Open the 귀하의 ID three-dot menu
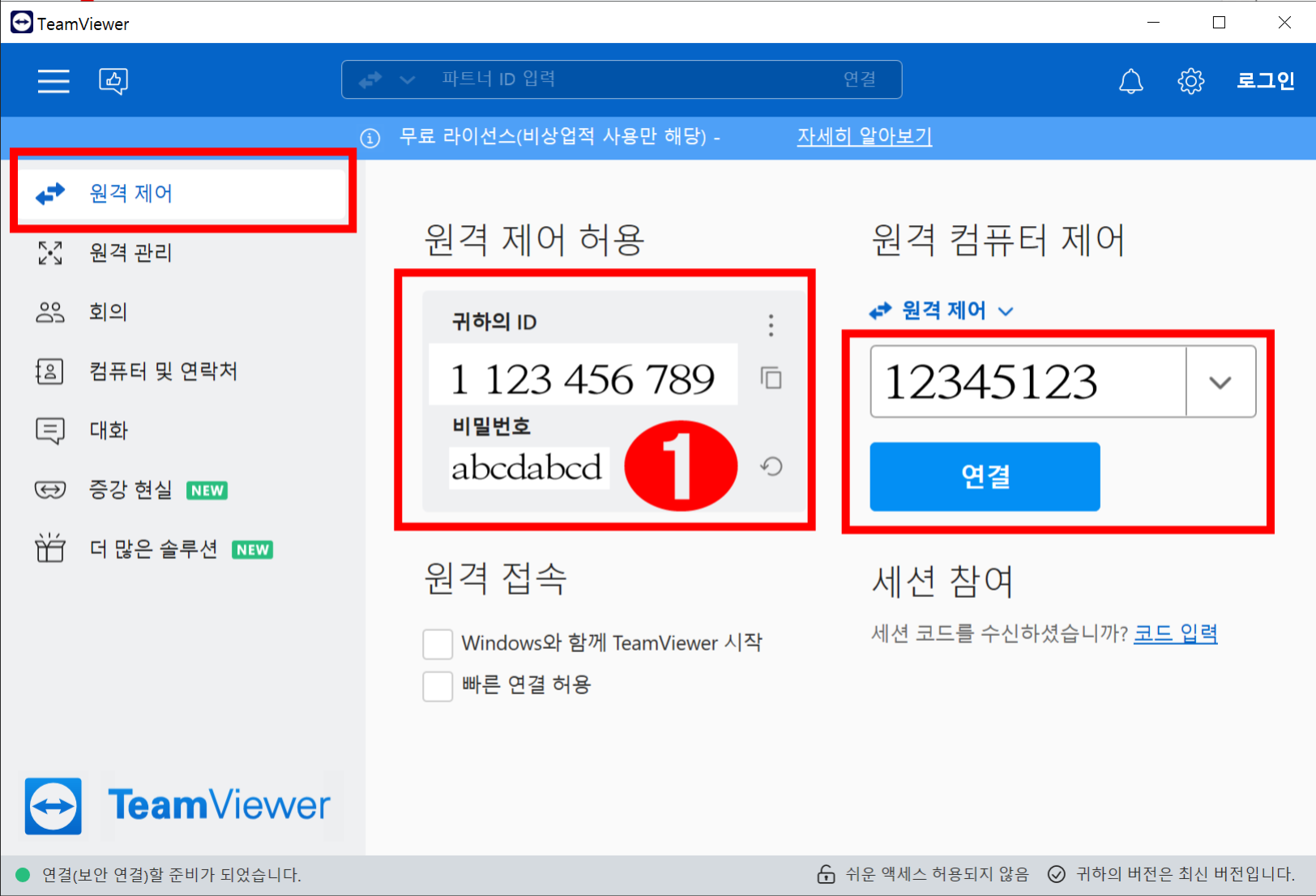Image resolution: width=1316 pixels, height=896 pixels. click(771, 326)
